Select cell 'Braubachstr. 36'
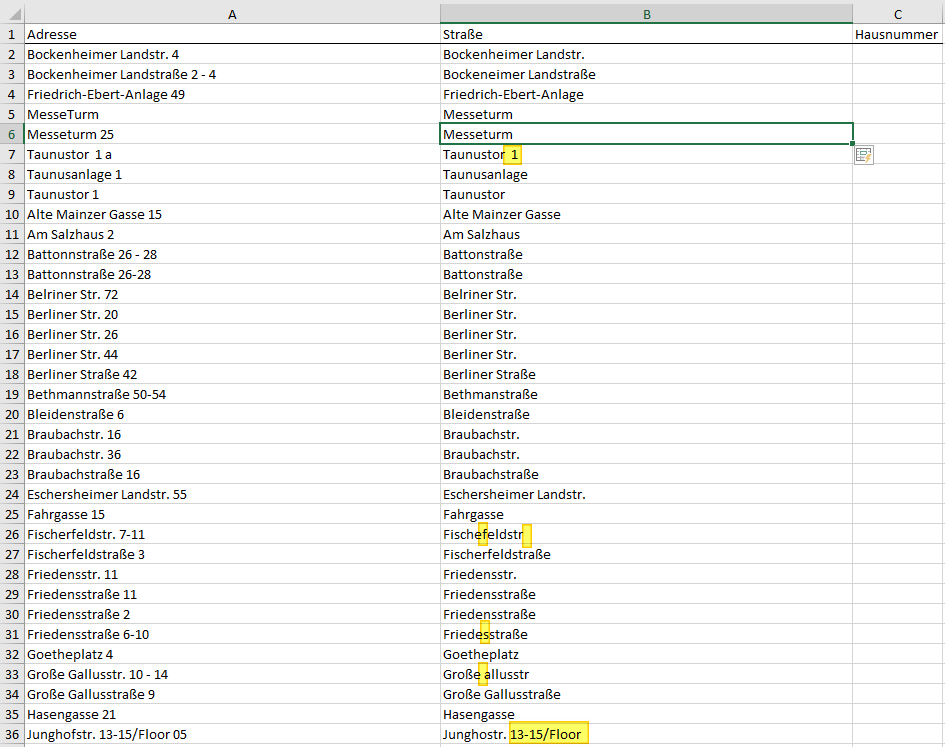This screenshot has width=945, height=747. [x=232, y=454]
